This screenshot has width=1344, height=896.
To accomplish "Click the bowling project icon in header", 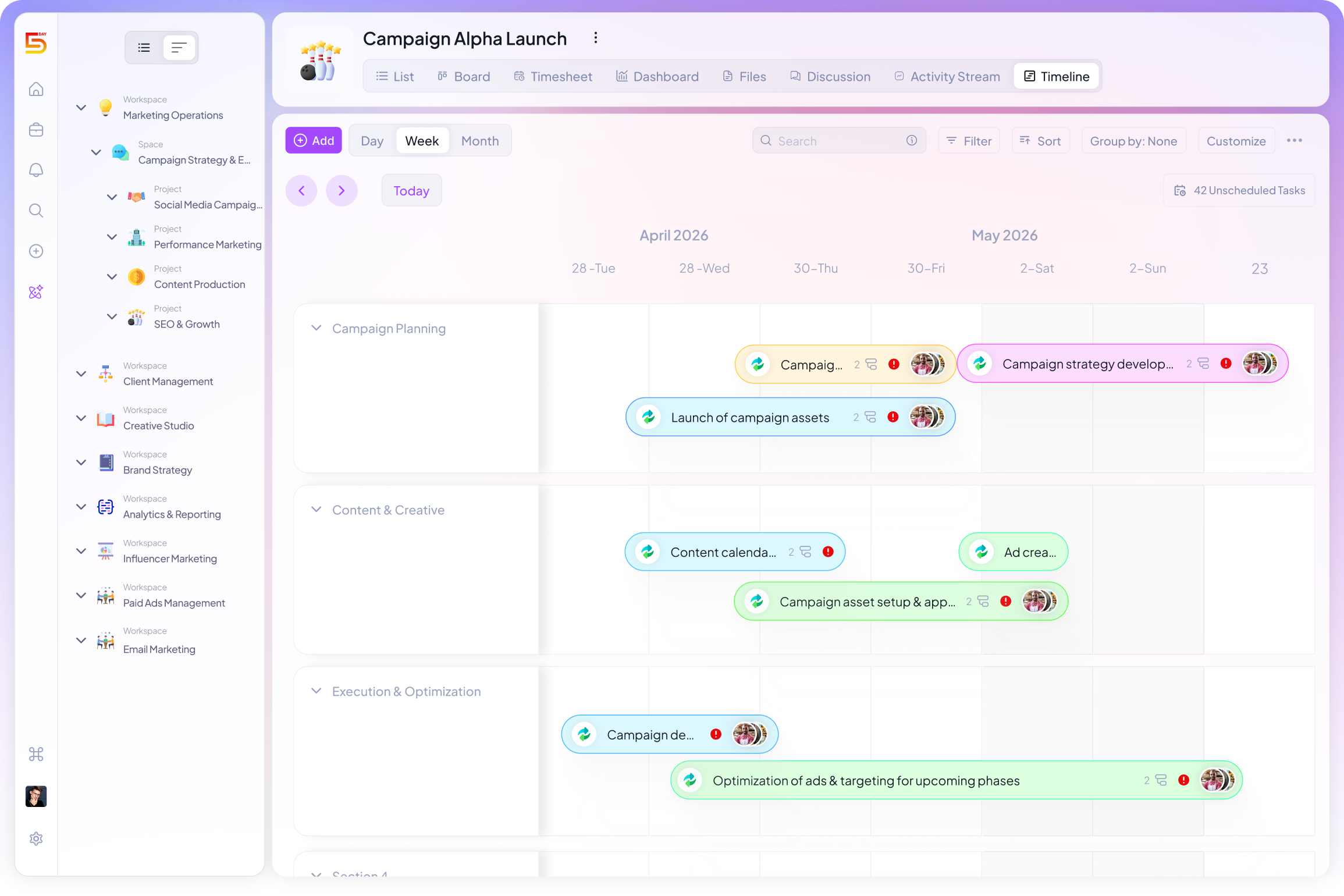I will pyautogui.click(x=320, y=59).
